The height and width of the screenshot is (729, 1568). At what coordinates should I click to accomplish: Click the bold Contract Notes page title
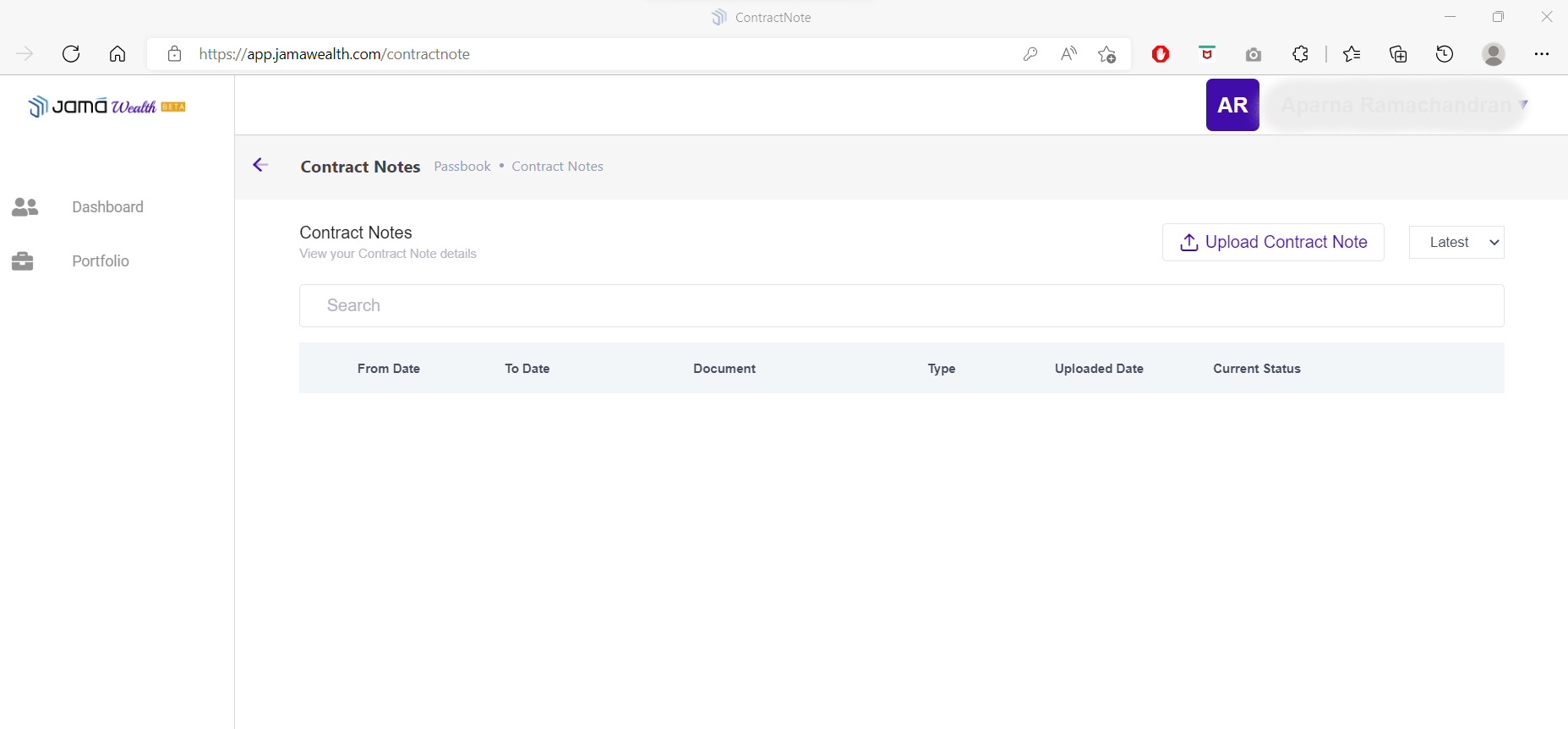click(360, 167)
